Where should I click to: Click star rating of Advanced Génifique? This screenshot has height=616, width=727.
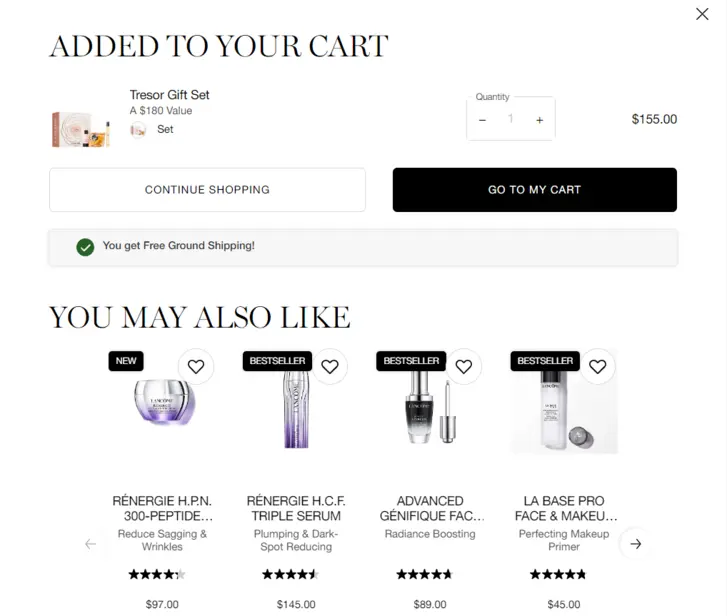424,574
